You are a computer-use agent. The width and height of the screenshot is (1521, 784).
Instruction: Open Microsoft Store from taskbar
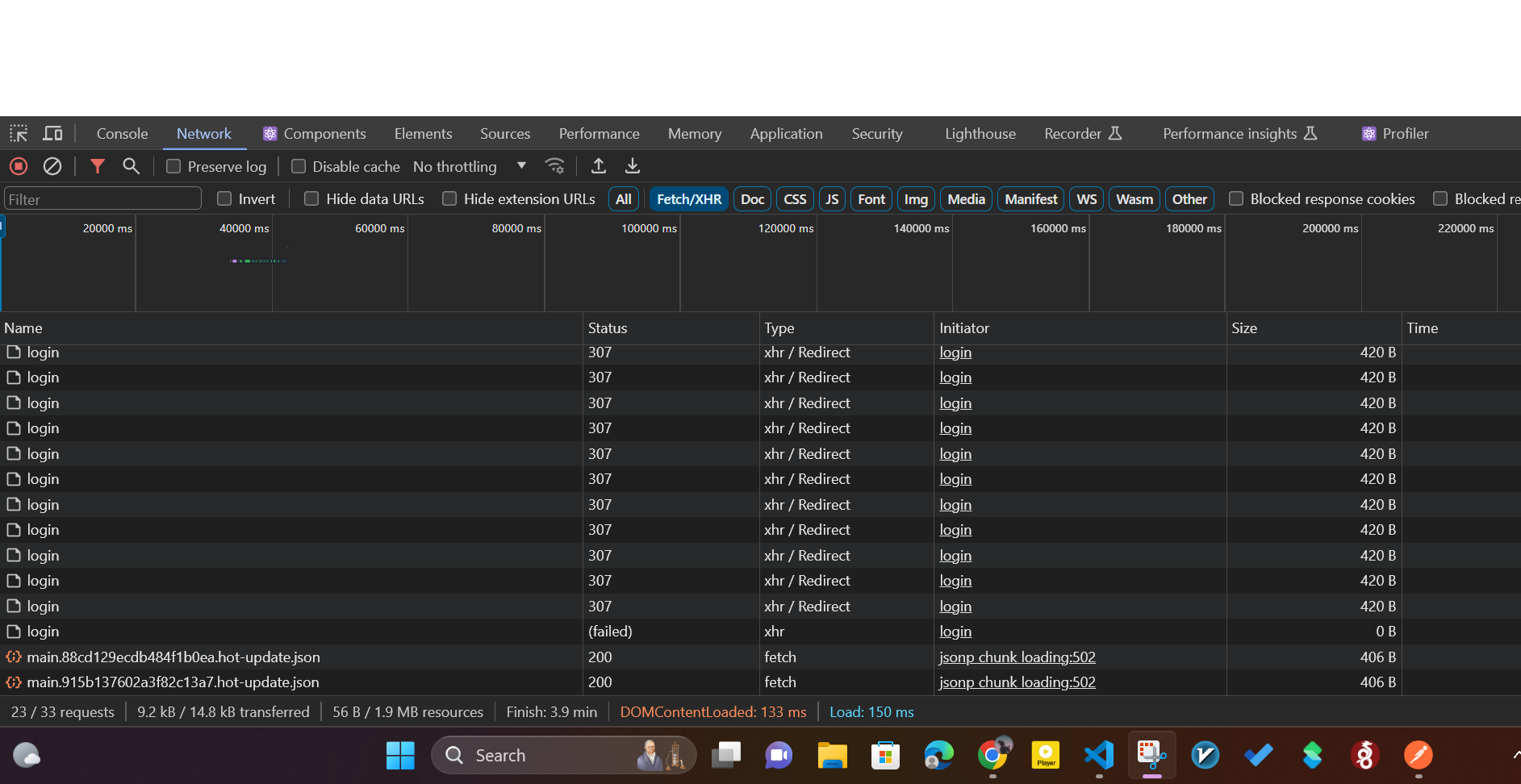click(x=885, y=756)
